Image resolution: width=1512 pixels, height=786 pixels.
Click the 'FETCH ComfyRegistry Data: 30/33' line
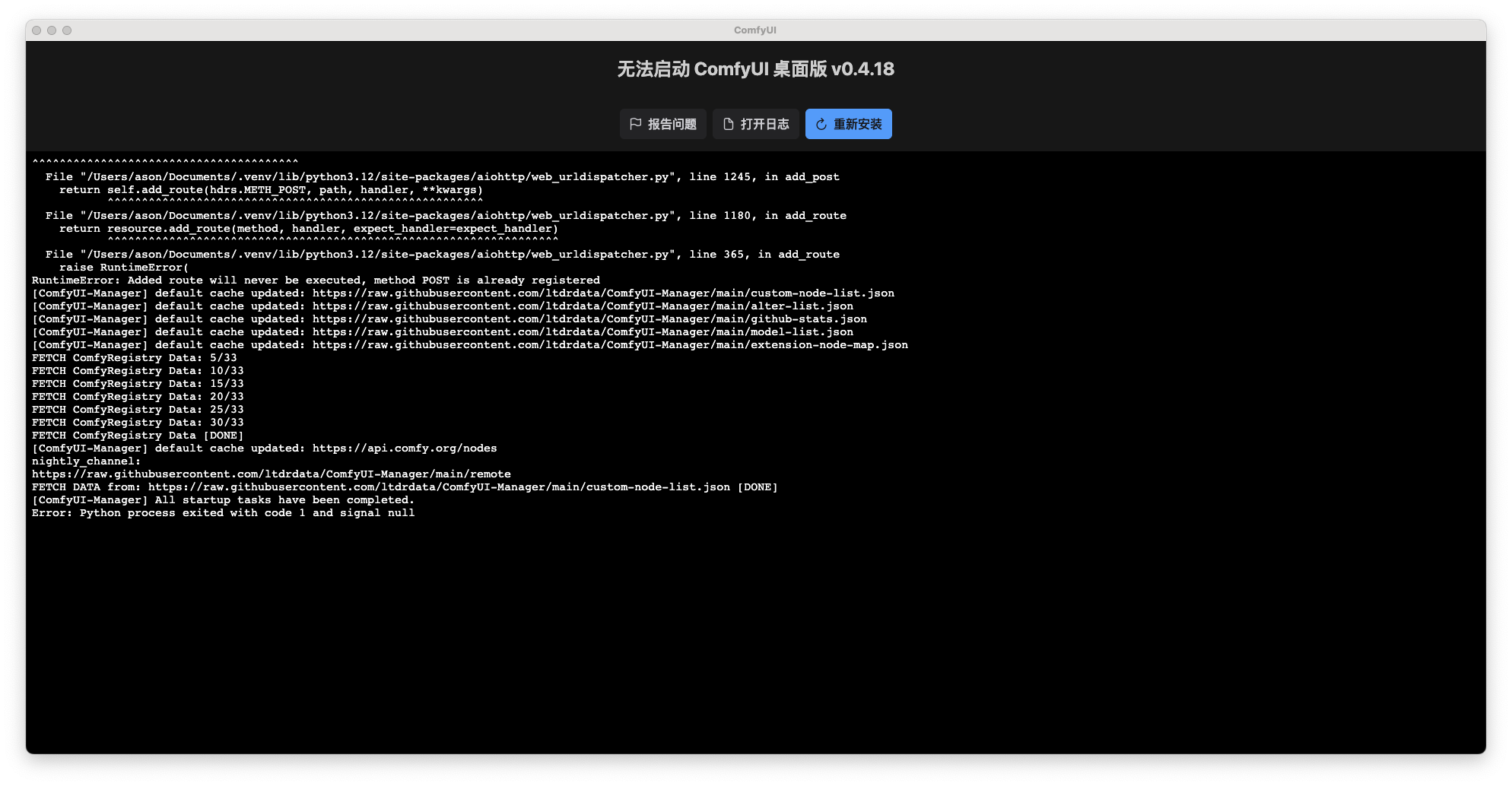[138, 423]
